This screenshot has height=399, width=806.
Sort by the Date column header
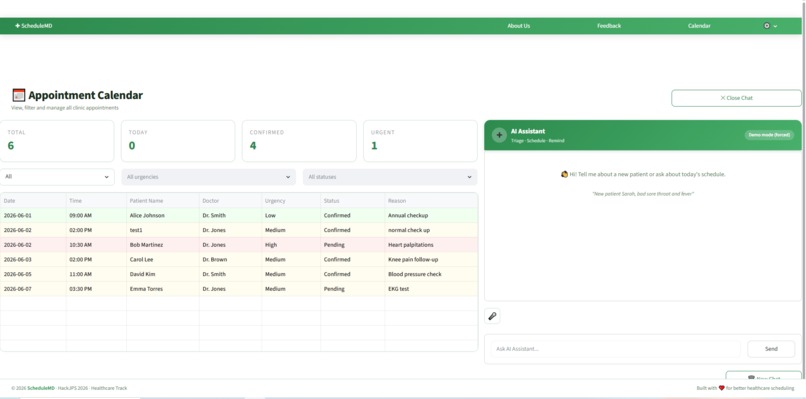(33, 201)
